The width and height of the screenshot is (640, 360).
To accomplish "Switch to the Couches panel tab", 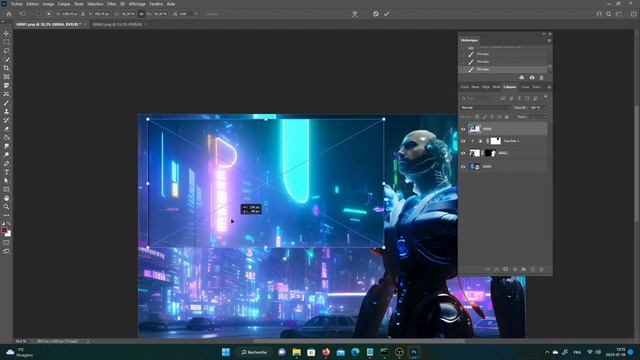I will [465, 87].
